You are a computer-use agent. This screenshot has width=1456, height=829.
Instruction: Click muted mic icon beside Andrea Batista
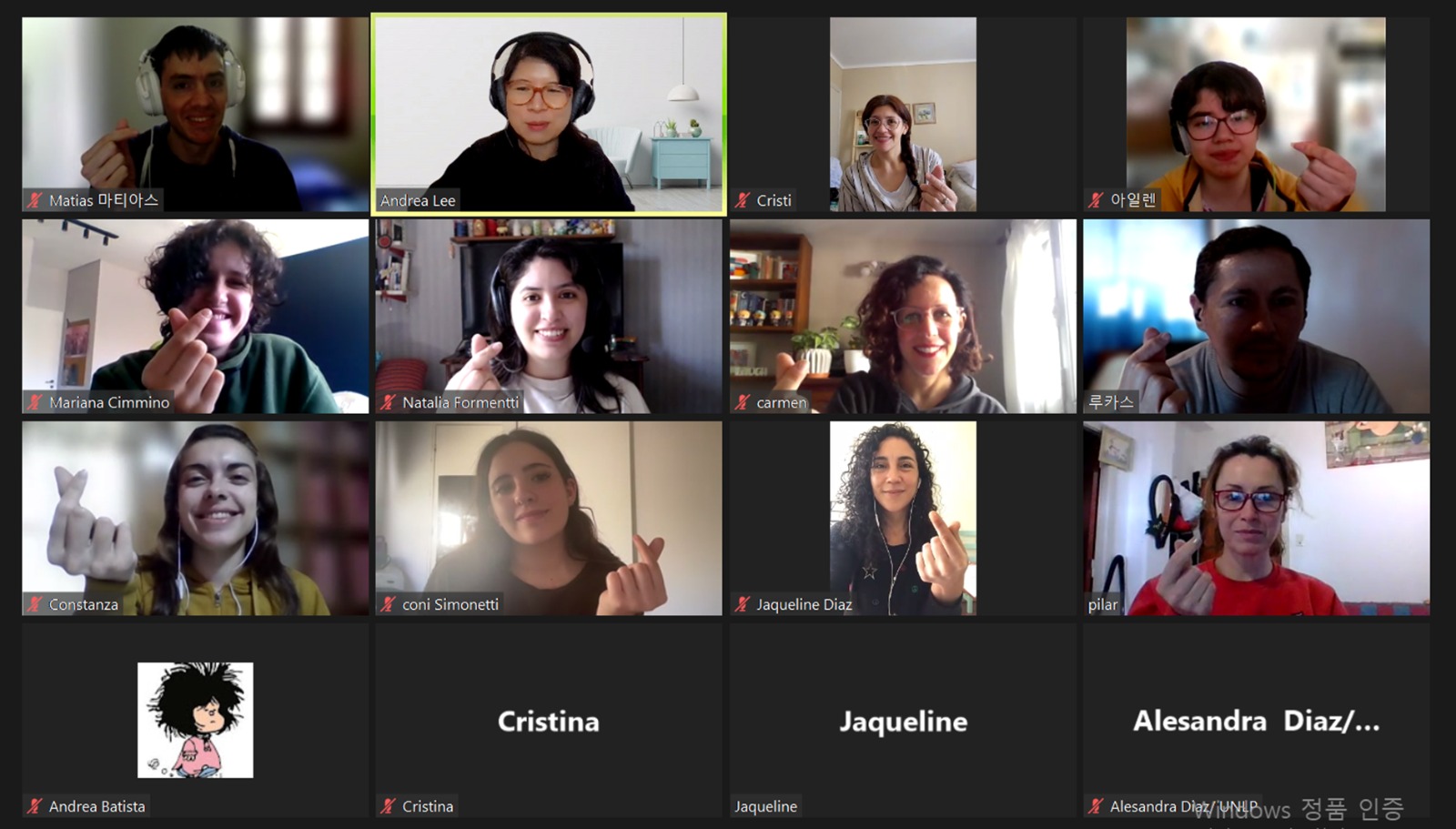click(x=35, y=806)
